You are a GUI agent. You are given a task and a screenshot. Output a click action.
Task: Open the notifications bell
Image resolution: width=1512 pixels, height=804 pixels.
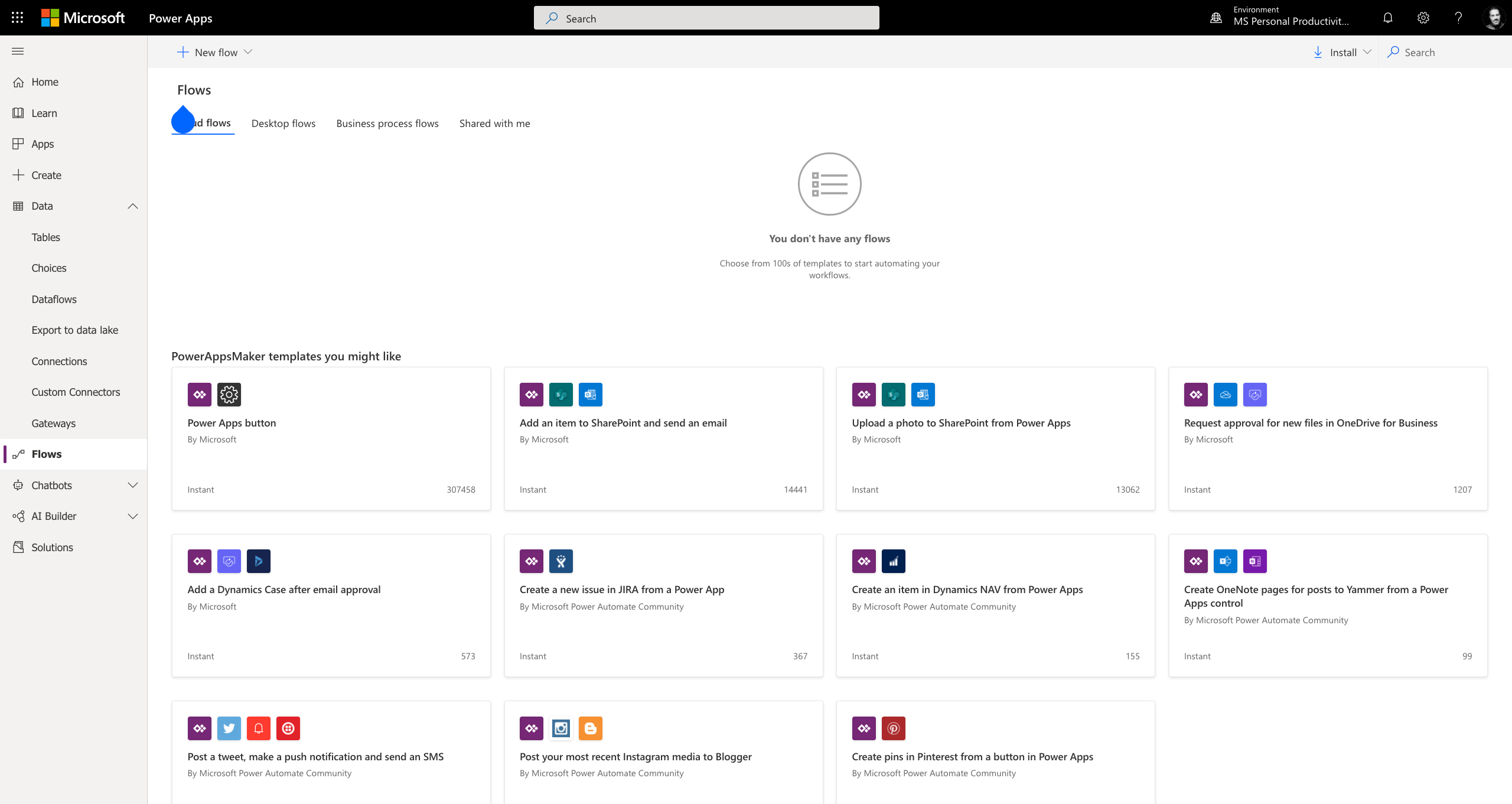tap(1387, 18)
